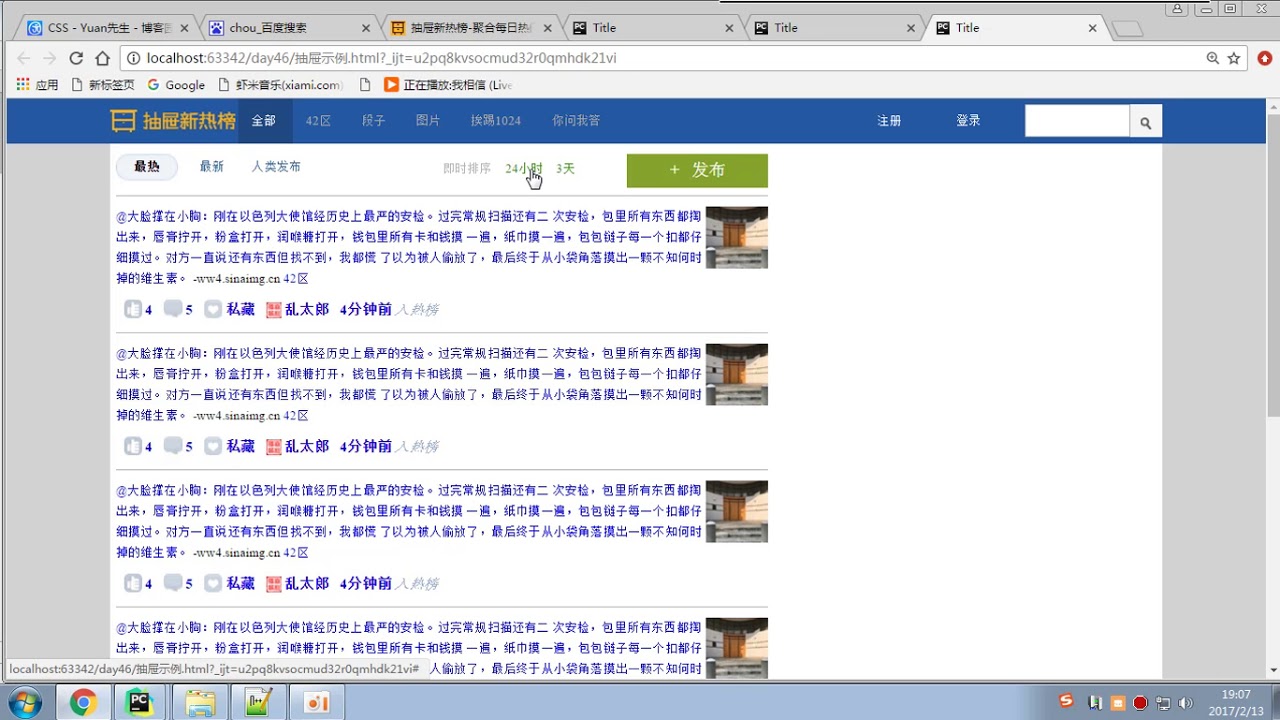Click the 私藏 heart icon in first post
Image resolution: width=1280 pixels, height=720 pixels.
click(x=213, y=309)
